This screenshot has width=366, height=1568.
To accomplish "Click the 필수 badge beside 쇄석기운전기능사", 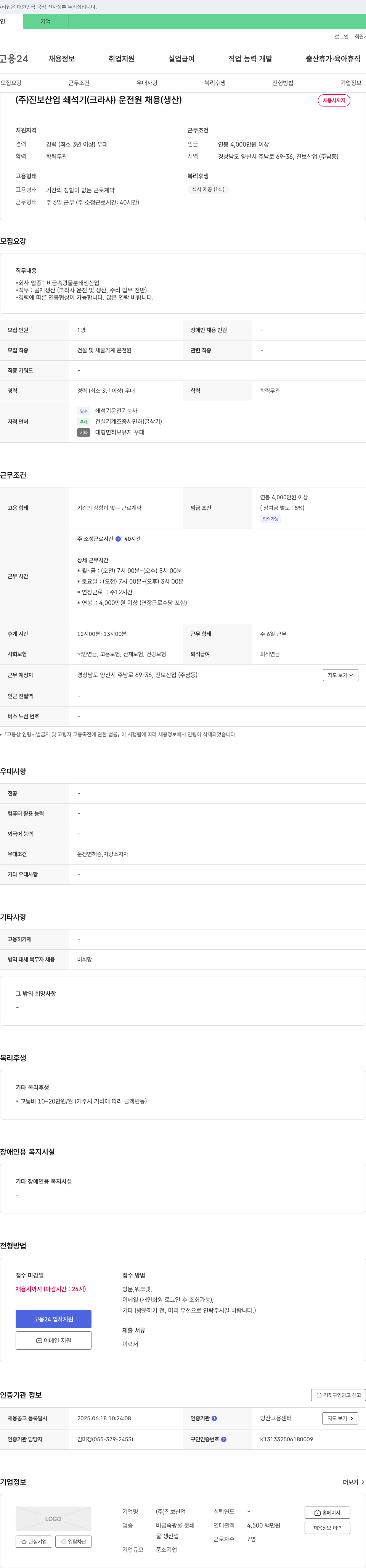I will click(84, 411).
